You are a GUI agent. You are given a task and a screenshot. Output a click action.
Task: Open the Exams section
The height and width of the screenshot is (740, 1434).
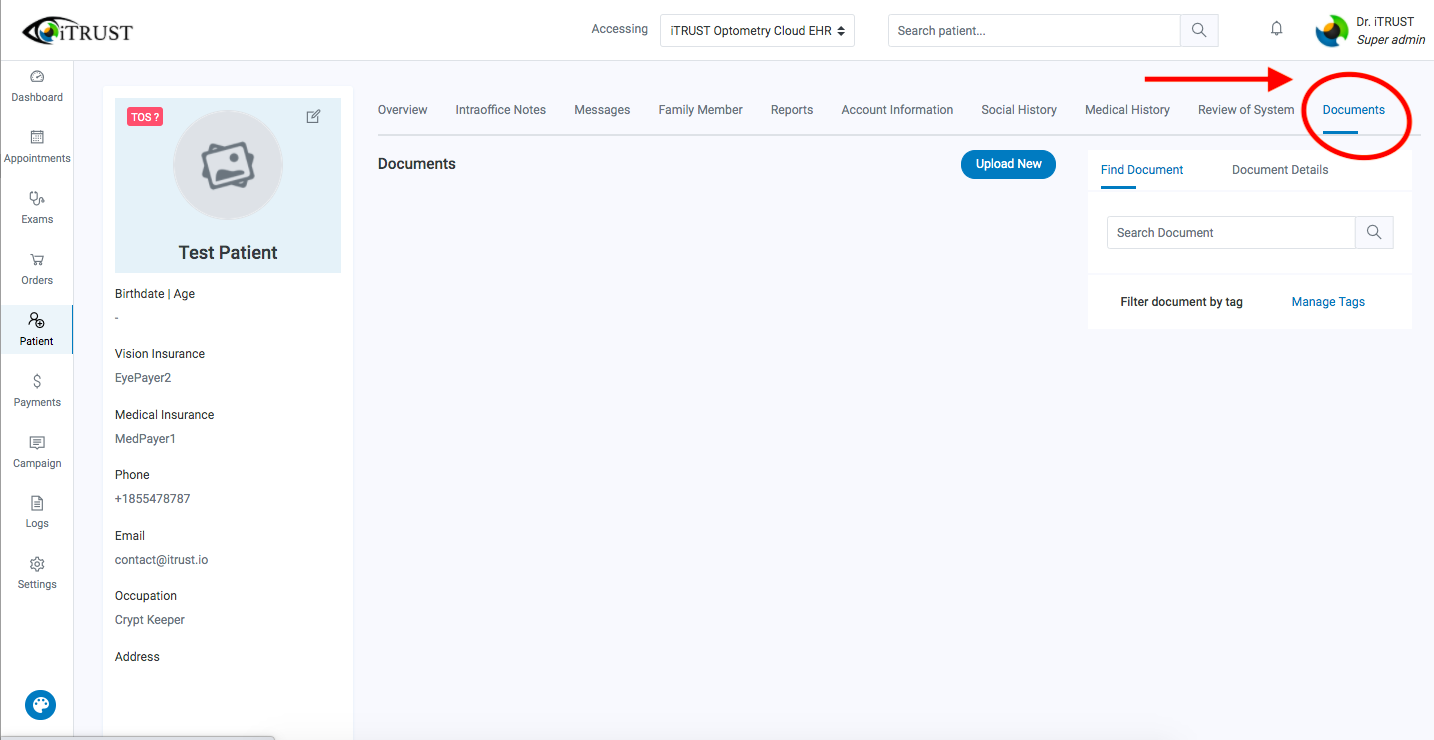click(36, 207)
